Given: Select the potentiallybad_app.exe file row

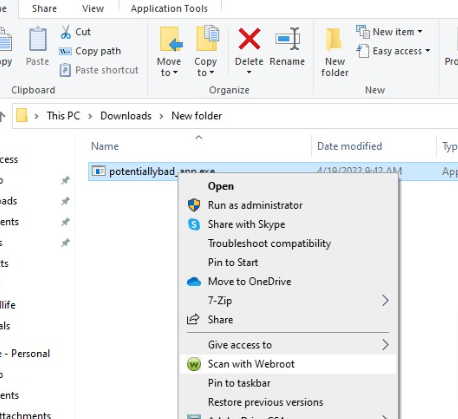Looking at the screenshot, I should point(273,171).
